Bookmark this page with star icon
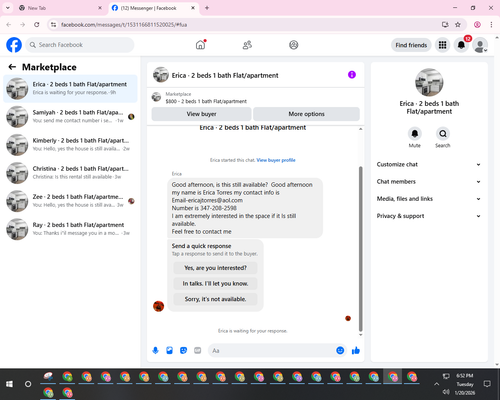The image size is (500, 400). tap(458, 25)
